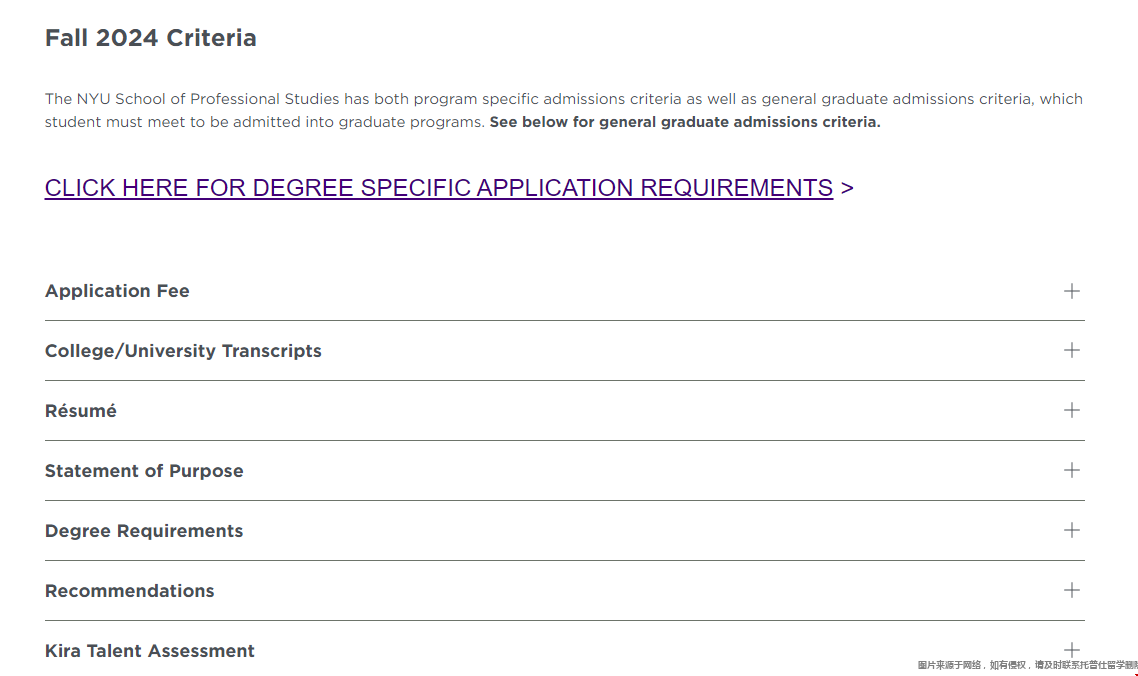Click the plus icon beside Degree Requirements
The image size is (1138, 676).
coord(1071,530)
